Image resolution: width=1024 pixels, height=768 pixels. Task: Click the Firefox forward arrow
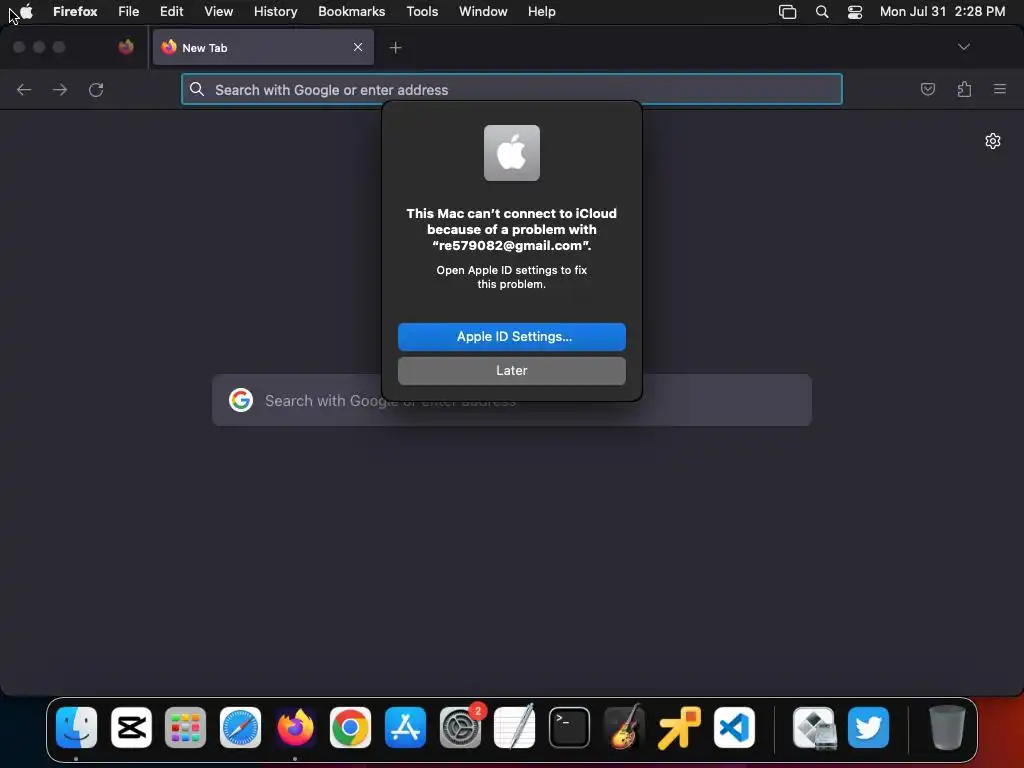[60, 89]
